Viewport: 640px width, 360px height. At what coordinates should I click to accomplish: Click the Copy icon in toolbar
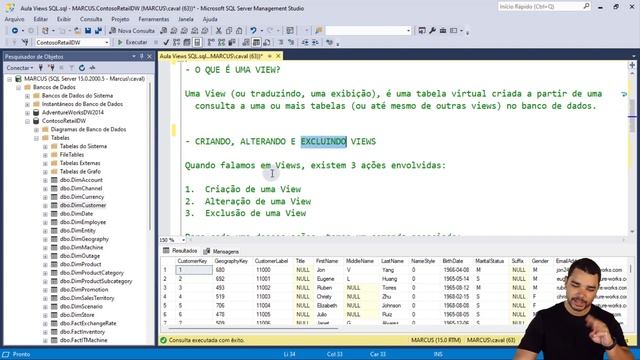(x=229, y=31)
